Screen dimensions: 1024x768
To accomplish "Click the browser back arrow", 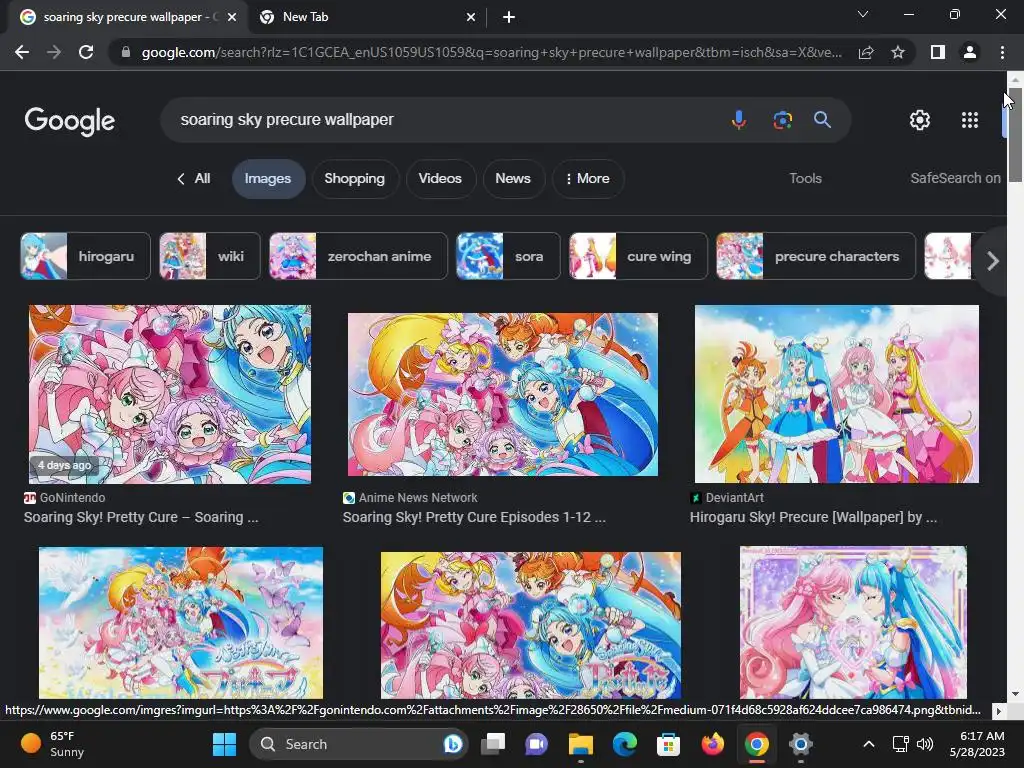I will click(x=22, y=52).
